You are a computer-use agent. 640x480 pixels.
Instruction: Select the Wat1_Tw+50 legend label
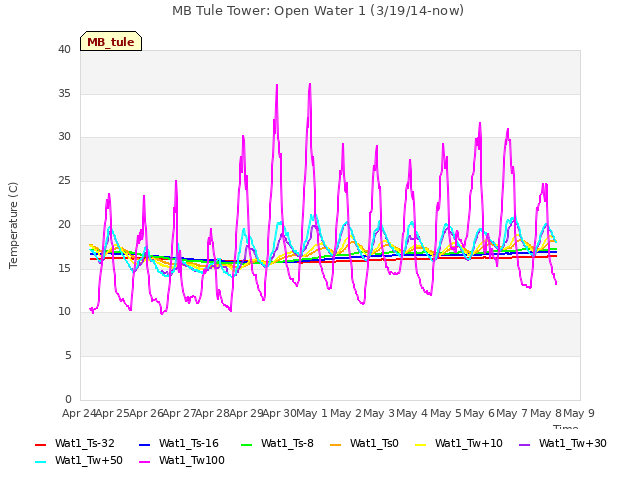[89, 460]
